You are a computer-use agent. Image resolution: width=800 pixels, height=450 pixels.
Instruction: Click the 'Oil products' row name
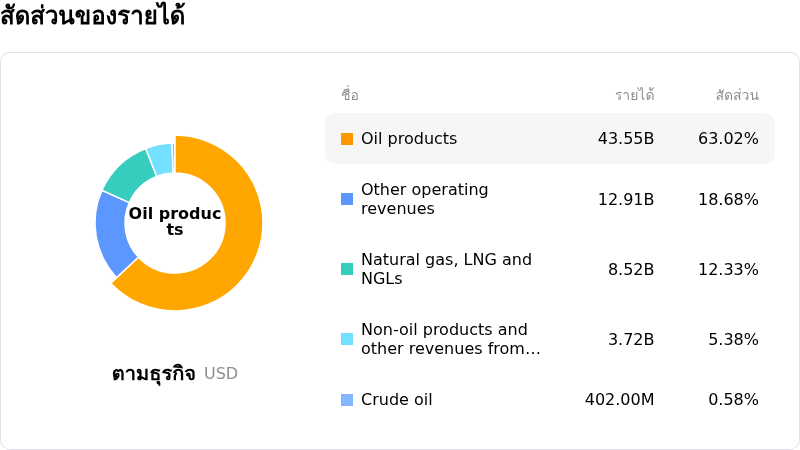(x=409, y=139)
